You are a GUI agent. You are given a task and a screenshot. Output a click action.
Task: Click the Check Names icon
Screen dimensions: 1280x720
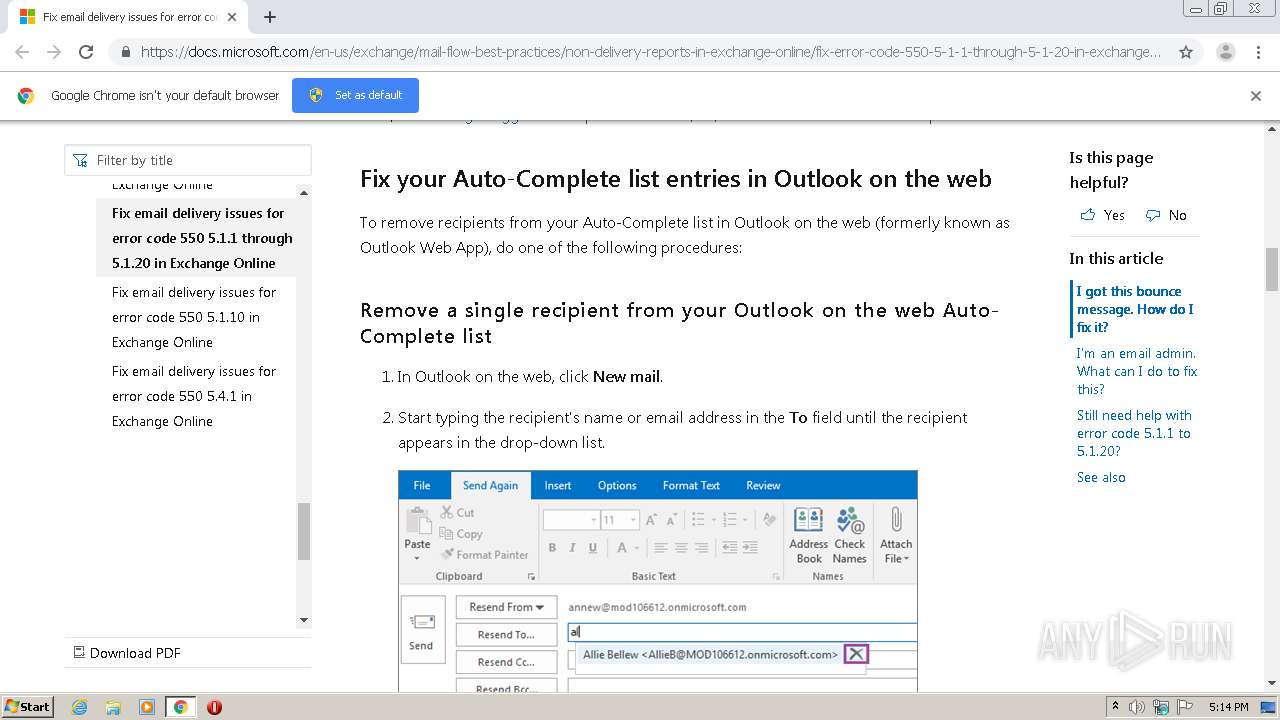pos(850,534)
